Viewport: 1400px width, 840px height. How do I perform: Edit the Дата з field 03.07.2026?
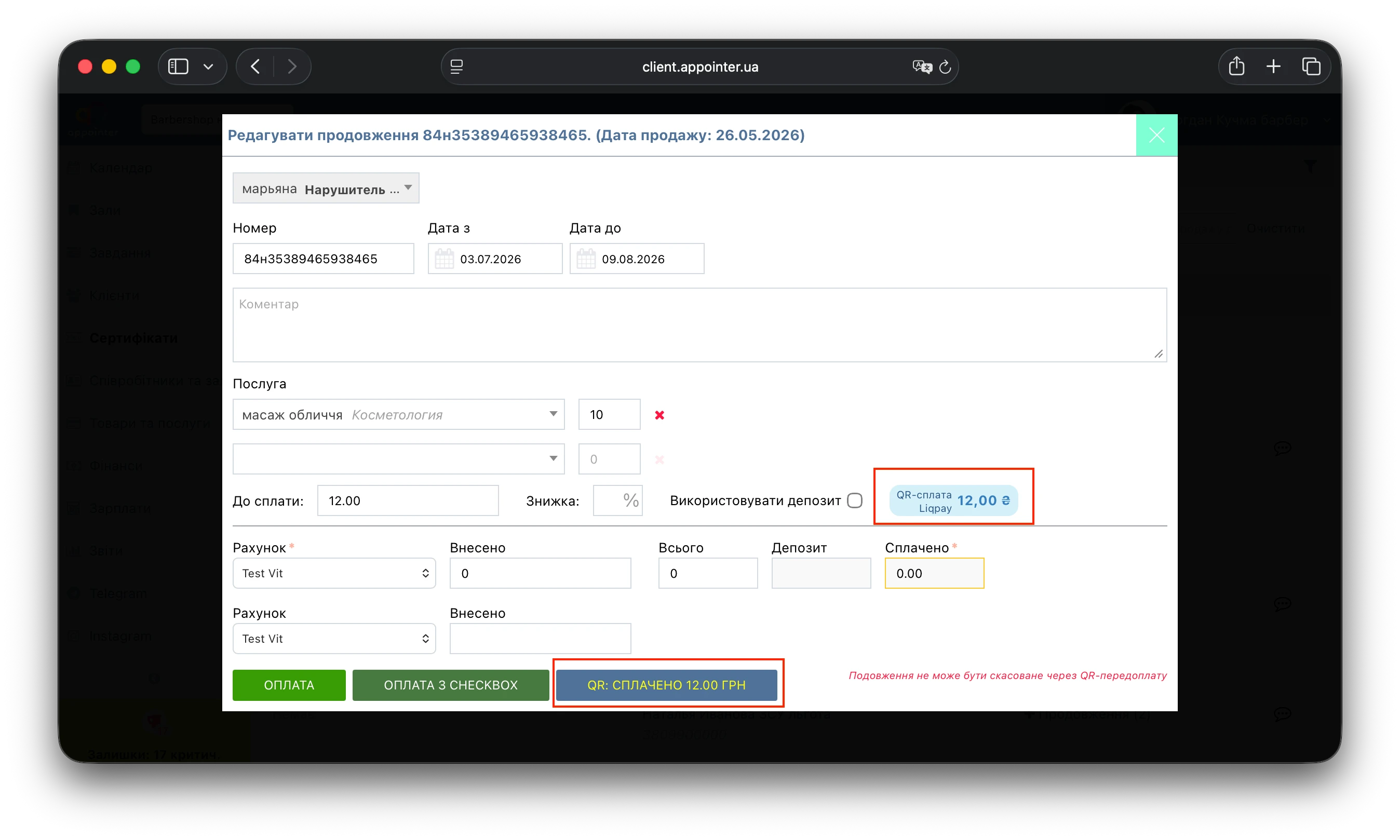(495, 259)
